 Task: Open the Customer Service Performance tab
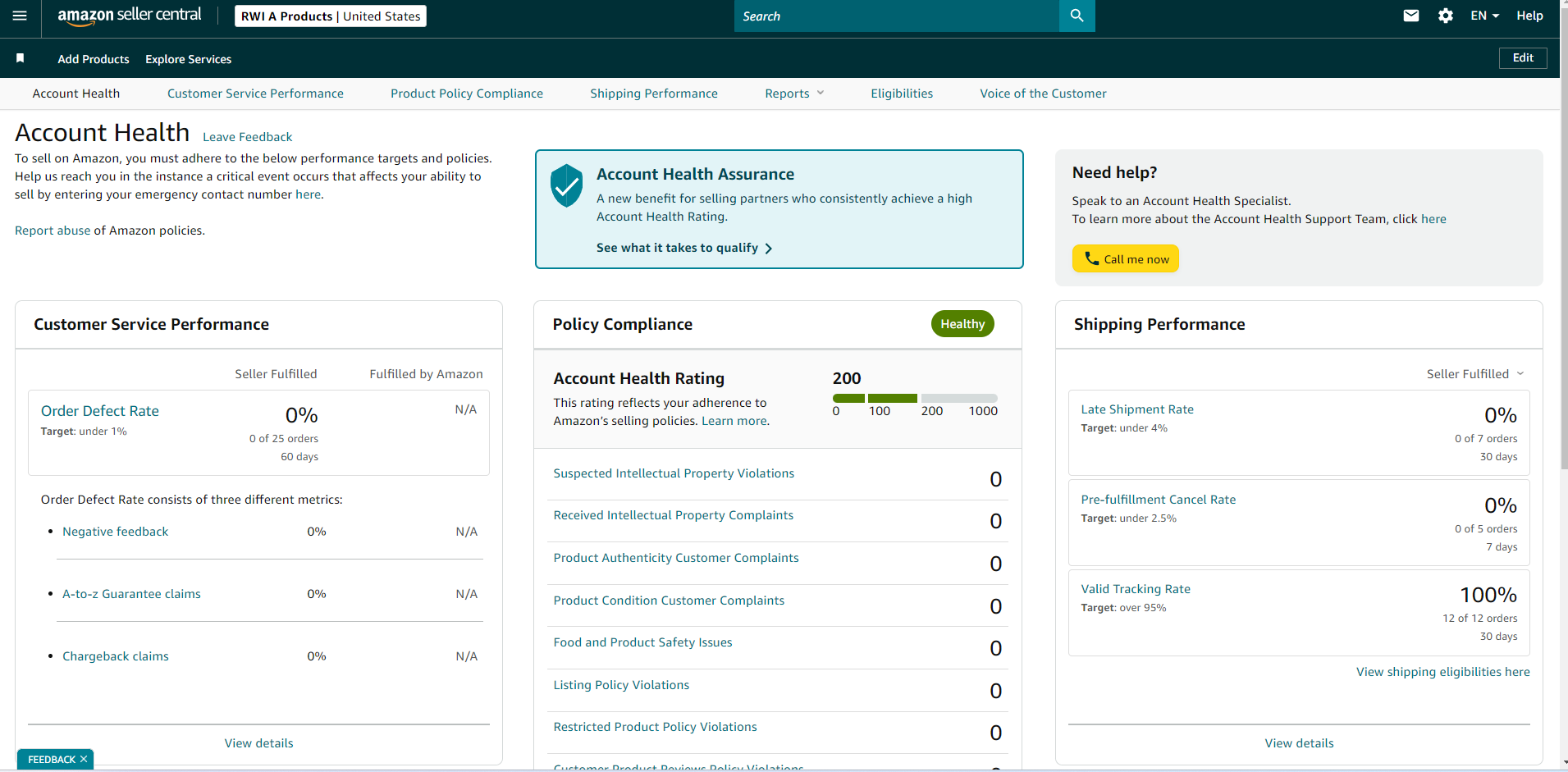point(255,94)
